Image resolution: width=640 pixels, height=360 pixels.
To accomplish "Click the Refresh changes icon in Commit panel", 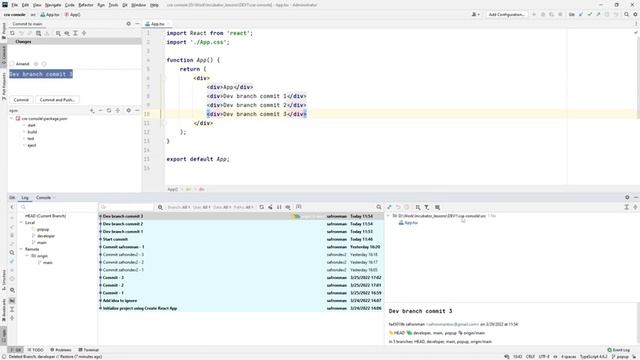I will coord(12,33).
